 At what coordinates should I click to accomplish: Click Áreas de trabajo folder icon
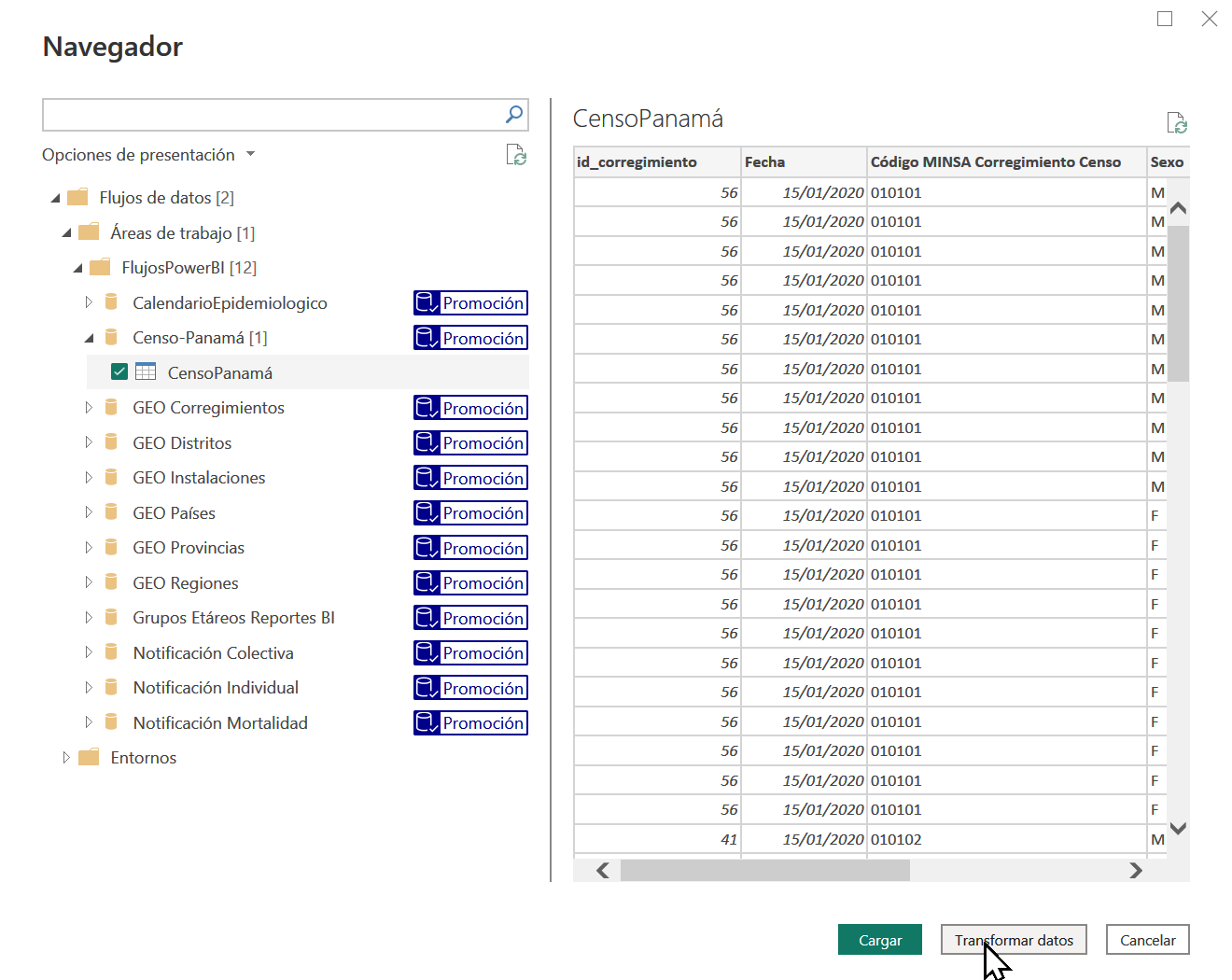coord(89,232)
